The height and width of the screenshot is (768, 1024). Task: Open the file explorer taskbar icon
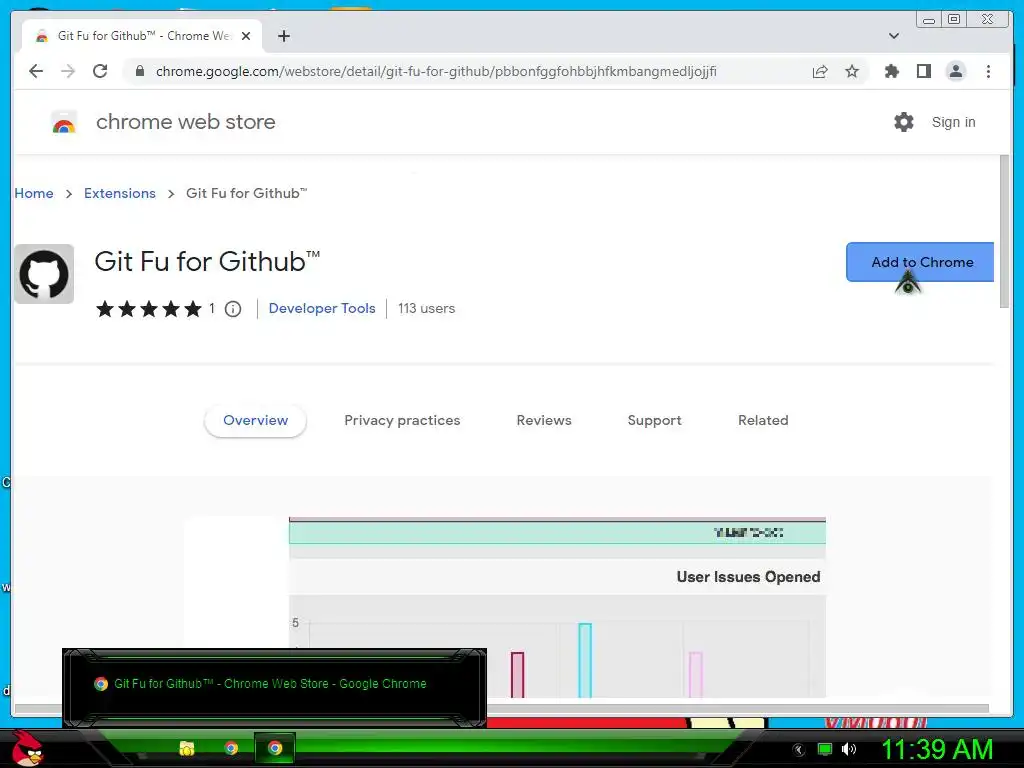coord(187,748)
